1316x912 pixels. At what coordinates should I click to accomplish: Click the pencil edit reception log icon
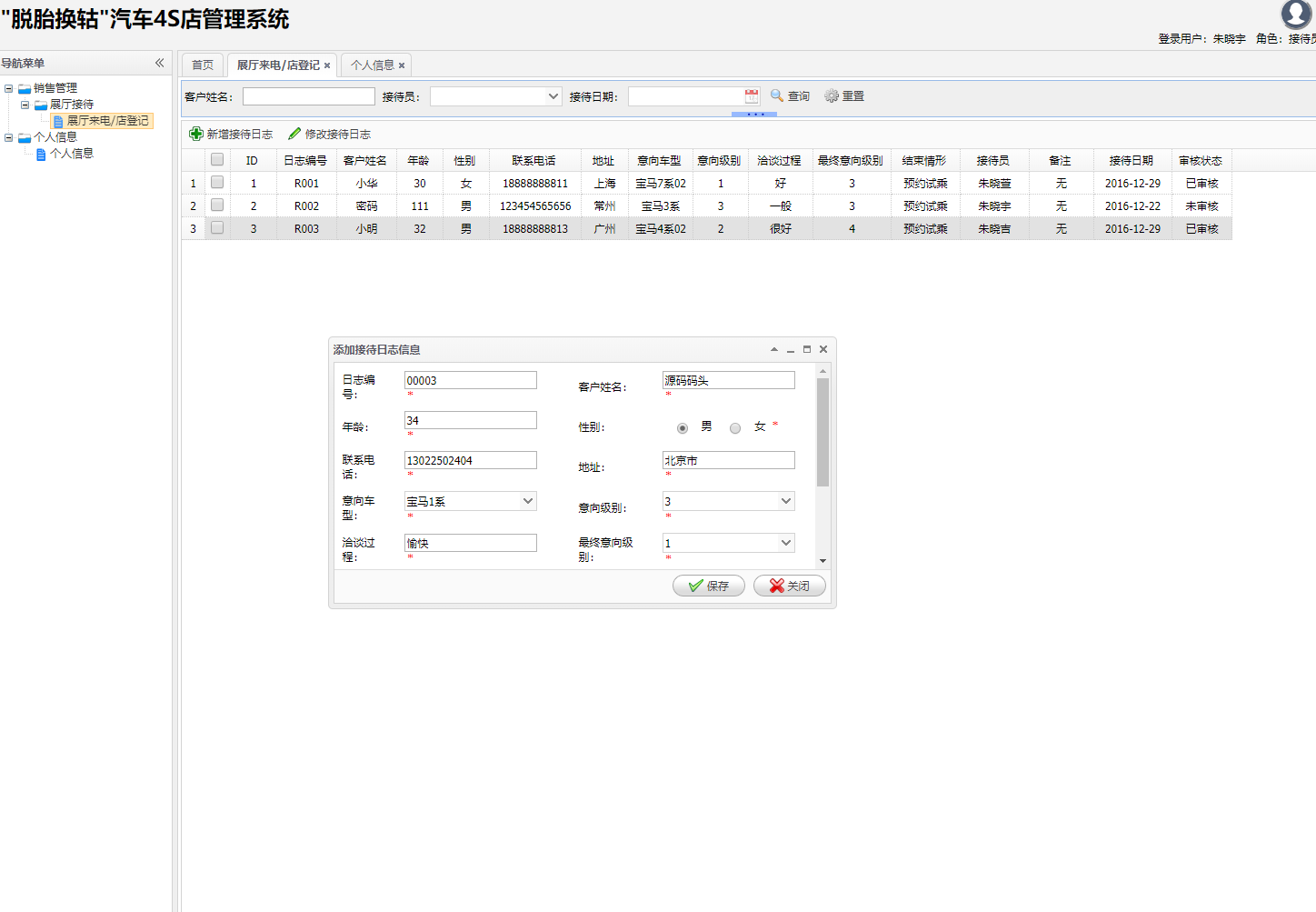pos(294,134)
